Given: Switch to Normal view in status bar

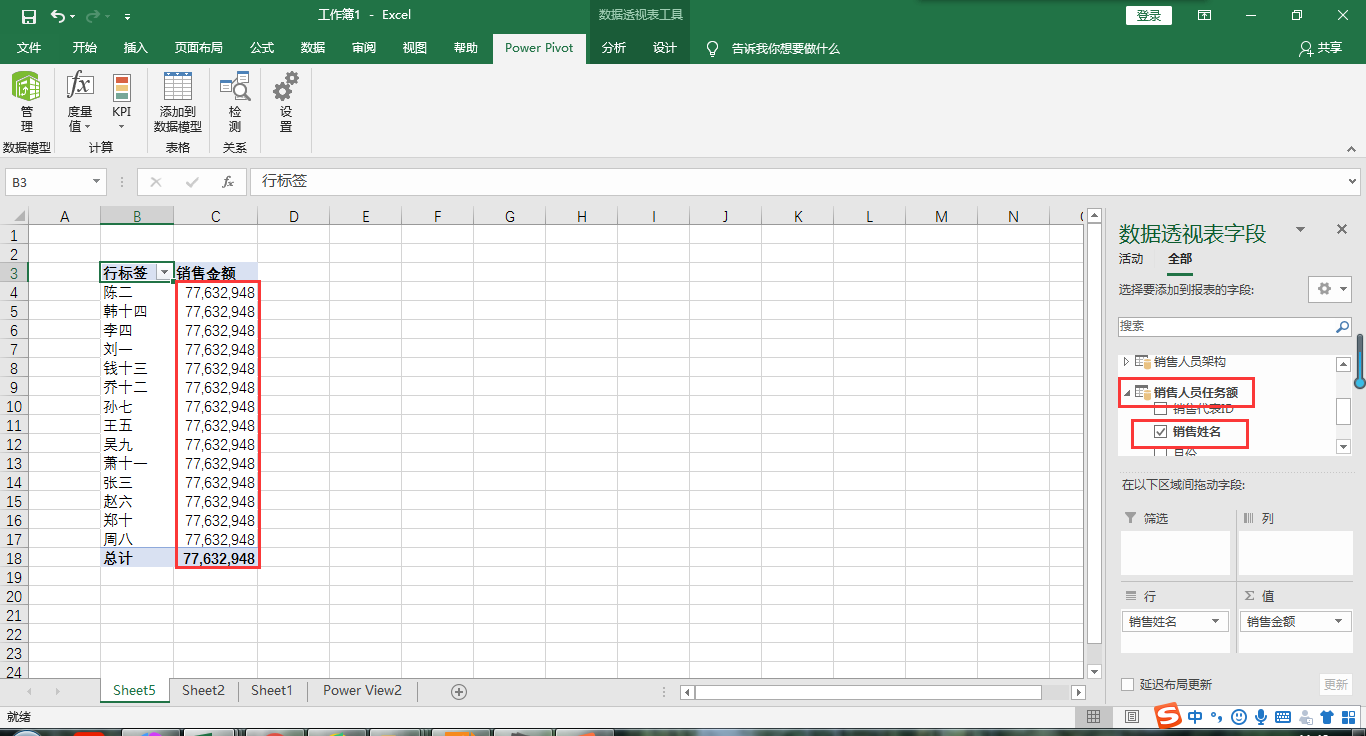Looking at the screenshot, I should tap(1094, 716).
